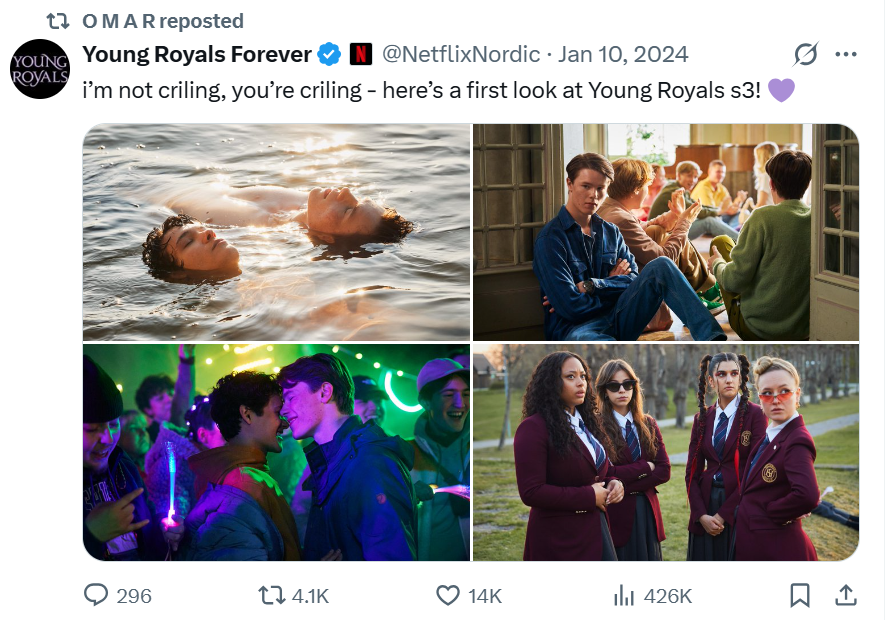Open the Young Royals profile avatar
Screen dimensions: 888x620
point(40,69)
